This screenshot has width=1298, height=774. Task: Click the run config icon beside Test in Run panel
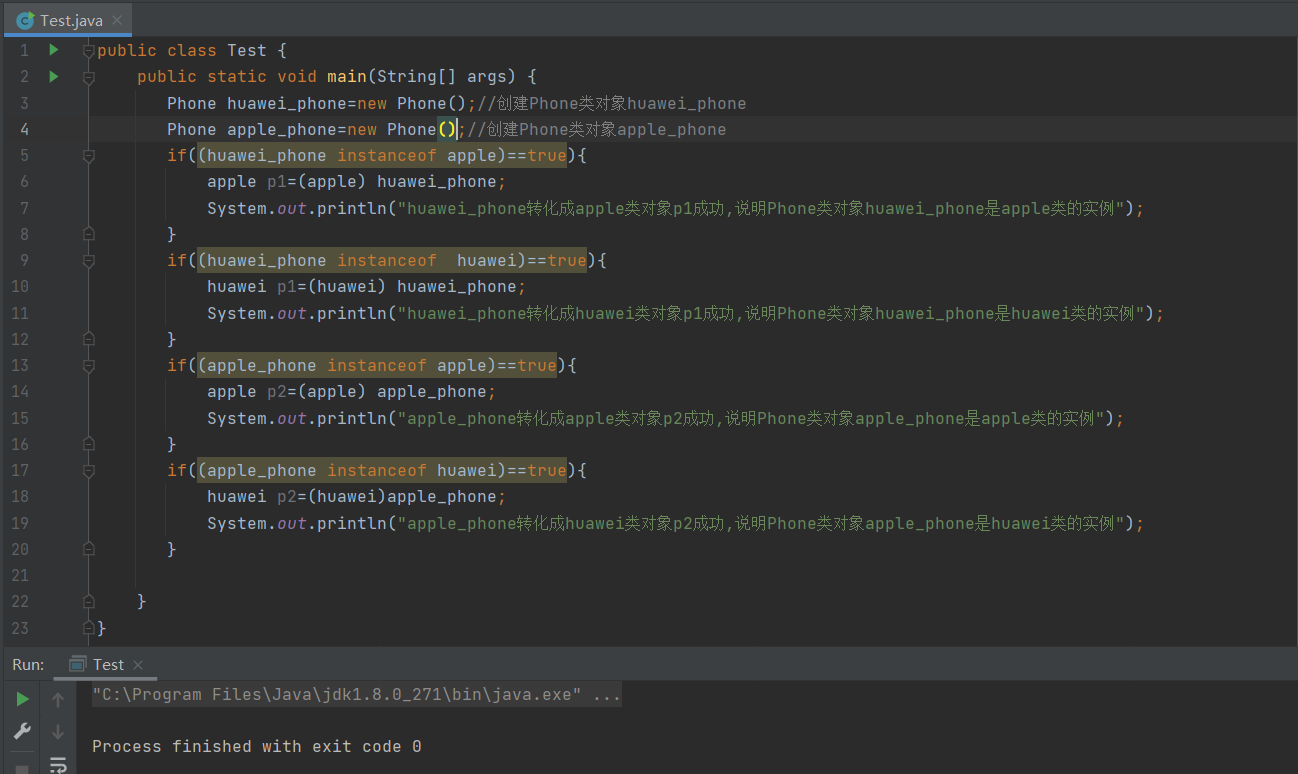(x=77, y=664)
